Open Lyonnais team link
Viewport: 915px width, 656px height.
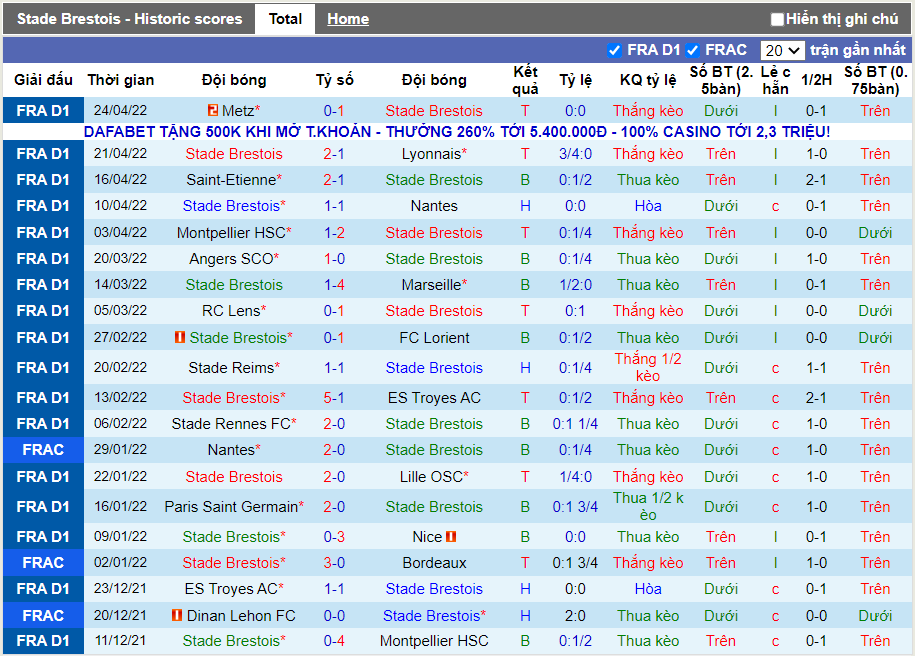point(432,154)
